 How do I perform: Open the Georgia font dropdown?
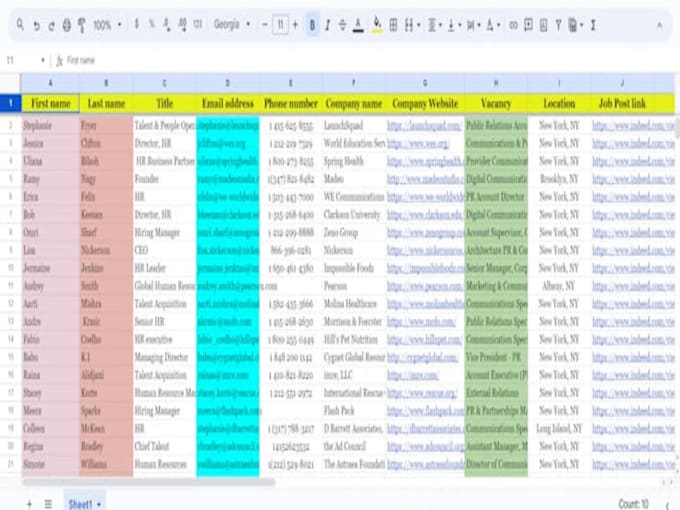[x=232, y=24]
